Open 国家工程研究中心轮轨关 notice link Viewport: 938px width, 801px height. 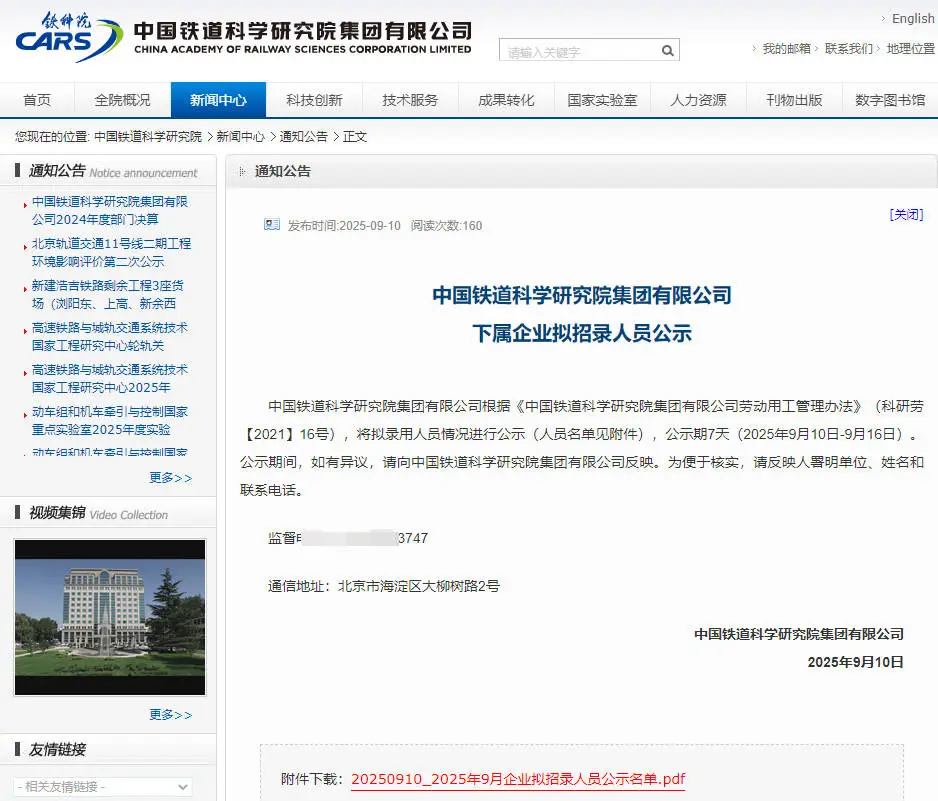pos(110,336)
